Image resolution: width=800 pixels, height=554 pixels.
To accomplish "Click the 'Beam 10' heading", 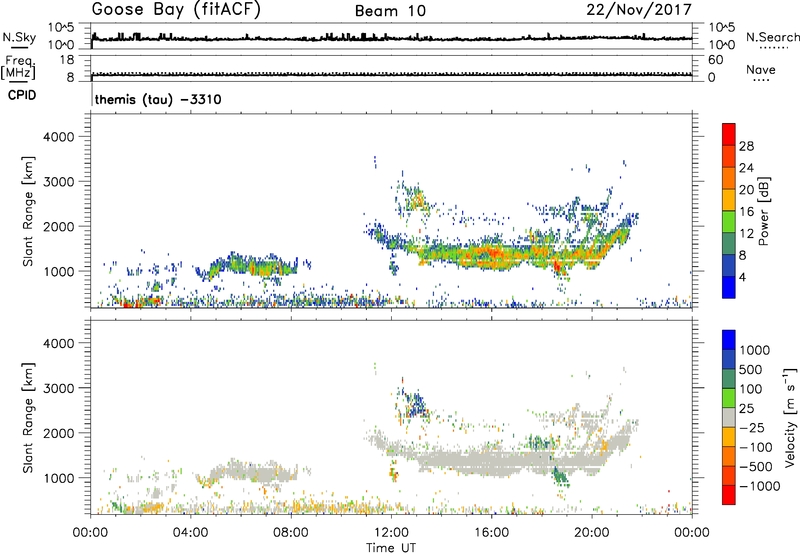I will click(x=390, y=11).
